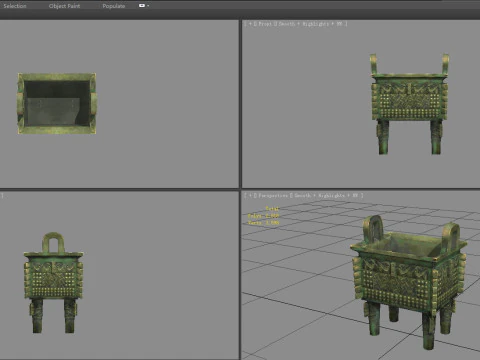Select the bronze vessel in the top-down viewport

pyautogui.click(x=57, y=104)
